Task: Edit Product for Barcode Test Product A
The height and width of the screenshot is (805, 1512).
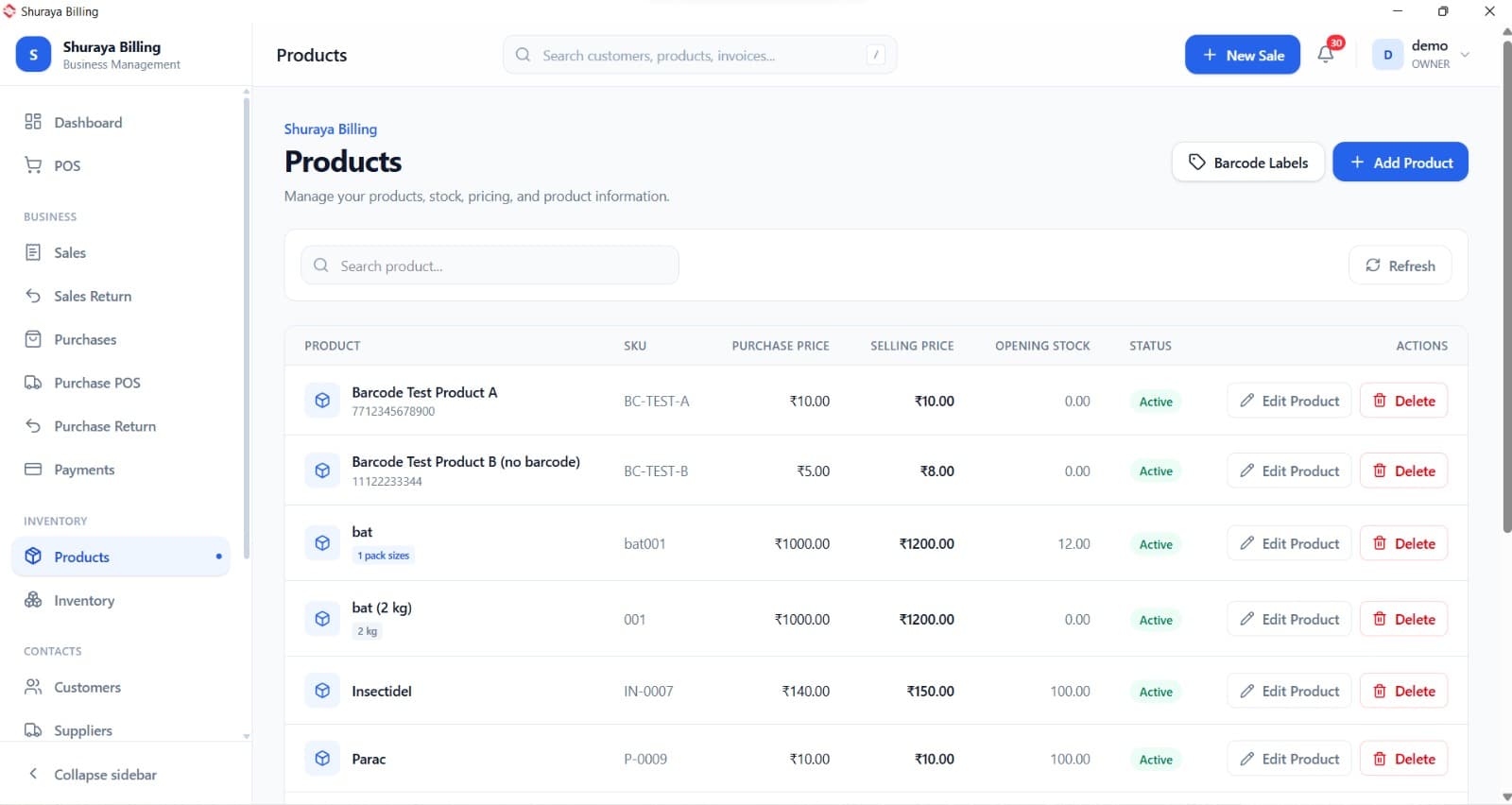Action: (x=1289, y=401)
